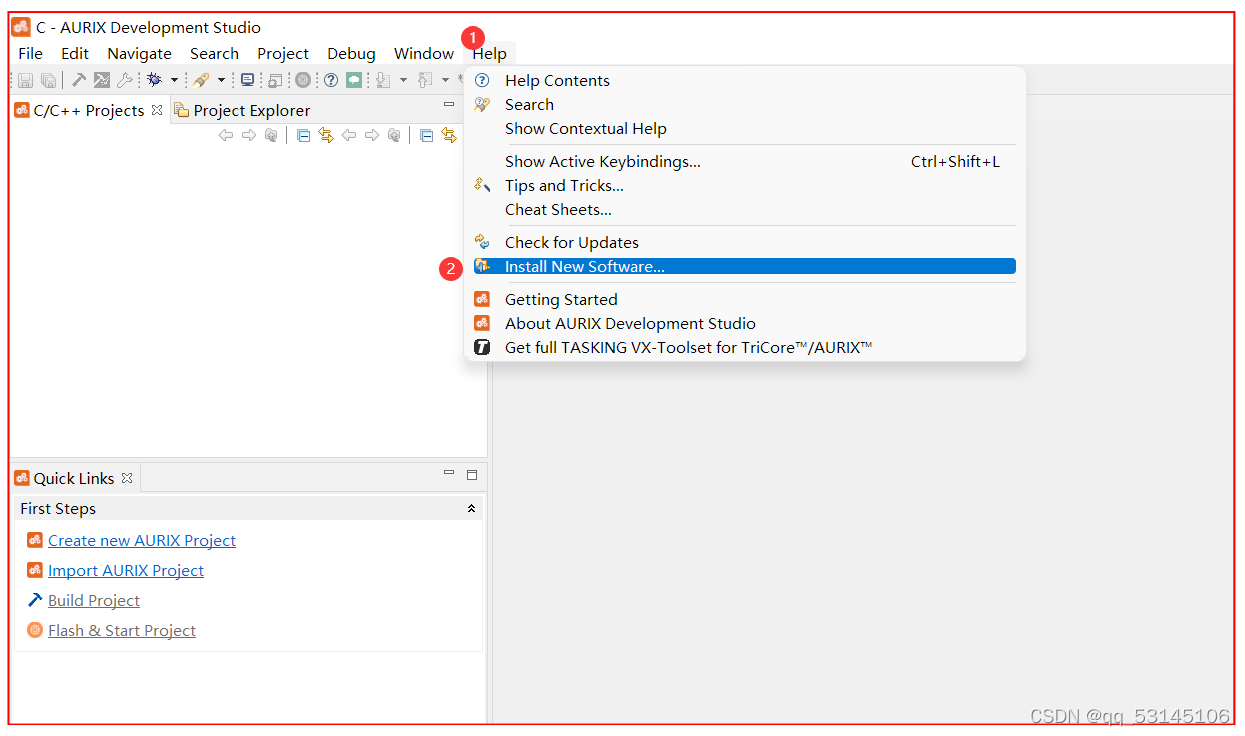
Task: Click the AURIX icon in the title bar
Action: tap(21, 27)
